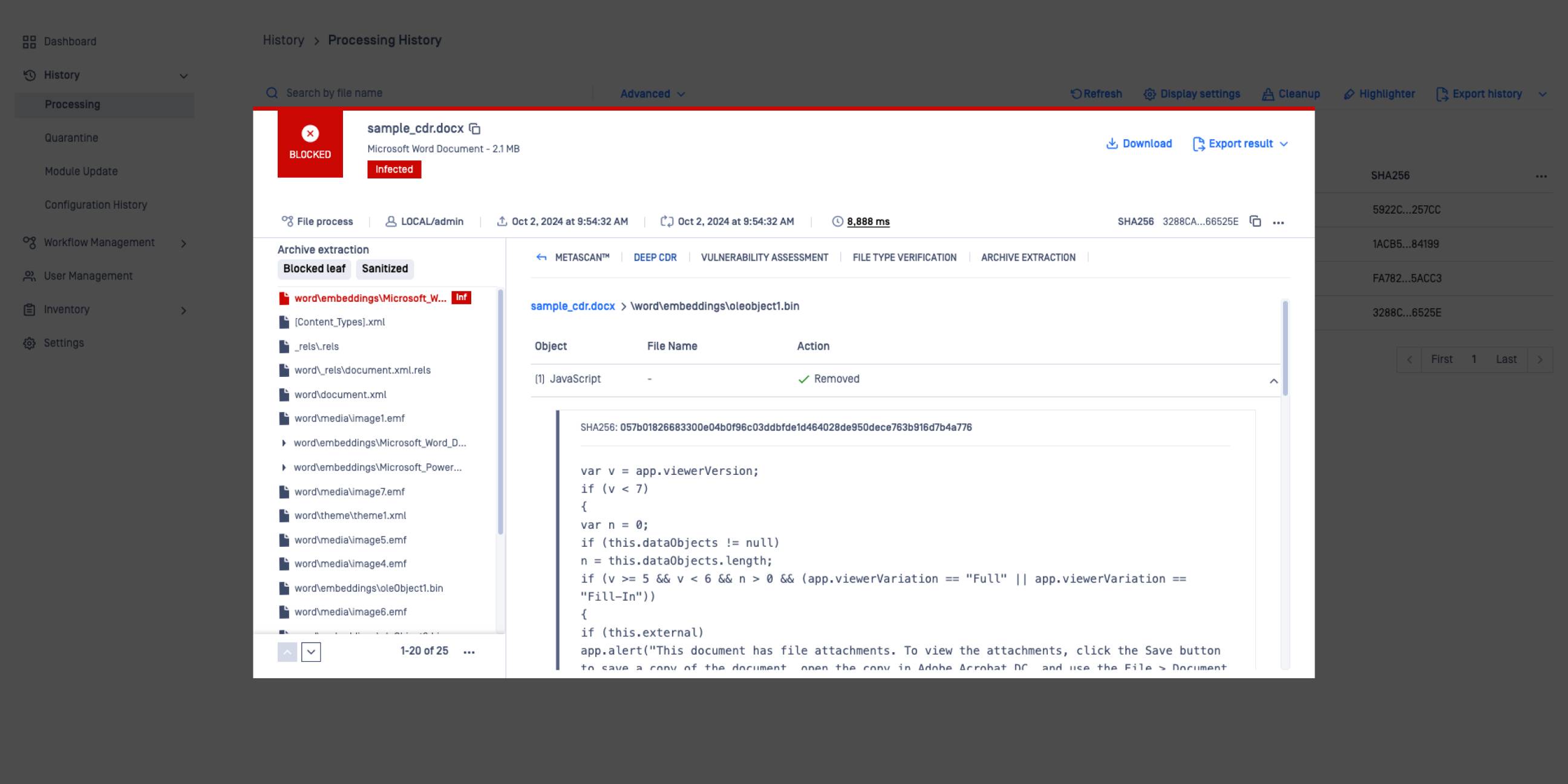Open pagination options ellipsis in file list

[469, 652]
